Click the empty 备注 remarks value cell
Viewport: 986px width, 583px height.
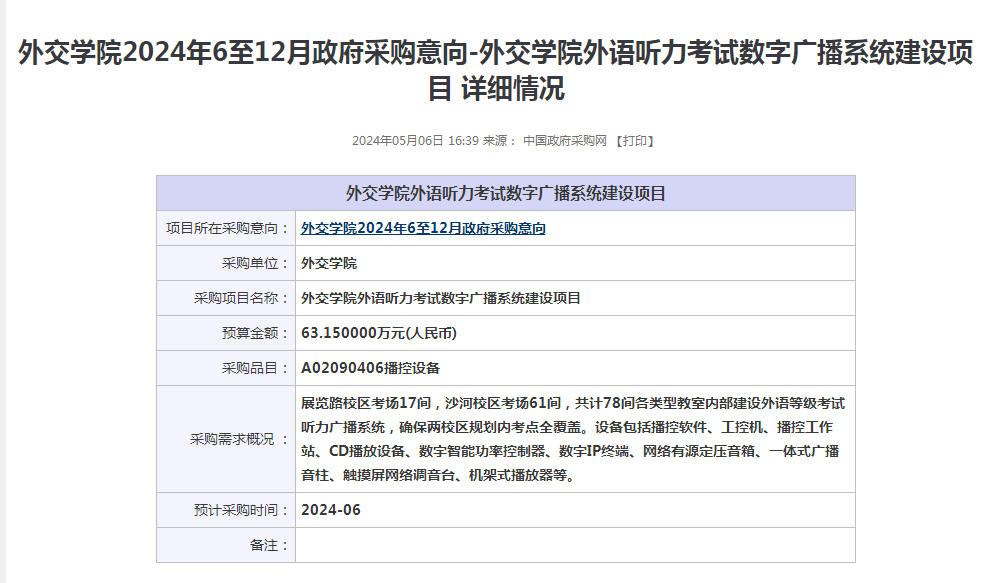click(575, 545)
